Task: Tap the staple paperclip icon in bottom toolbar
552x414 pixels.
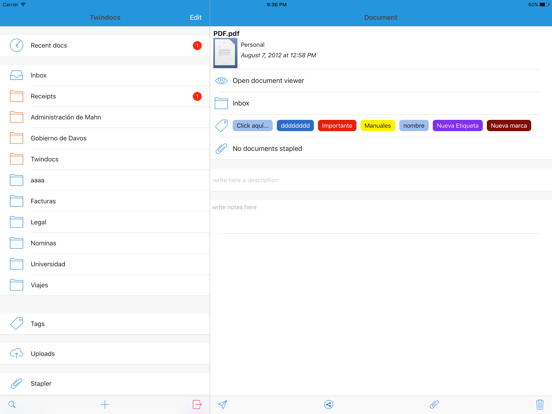Action: point(434,404)
